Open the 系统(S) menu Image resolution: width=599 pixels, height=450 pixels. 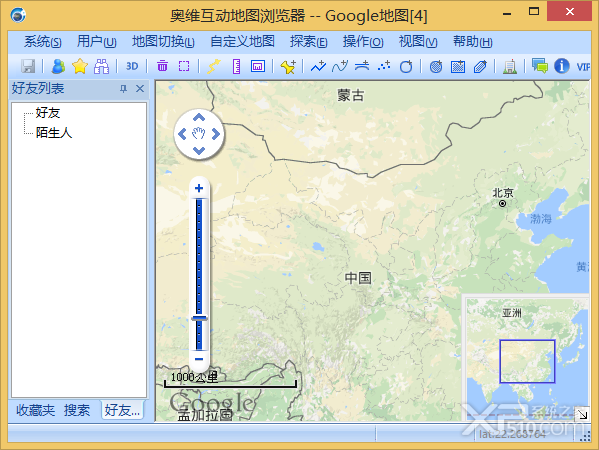tap(42, 41)
